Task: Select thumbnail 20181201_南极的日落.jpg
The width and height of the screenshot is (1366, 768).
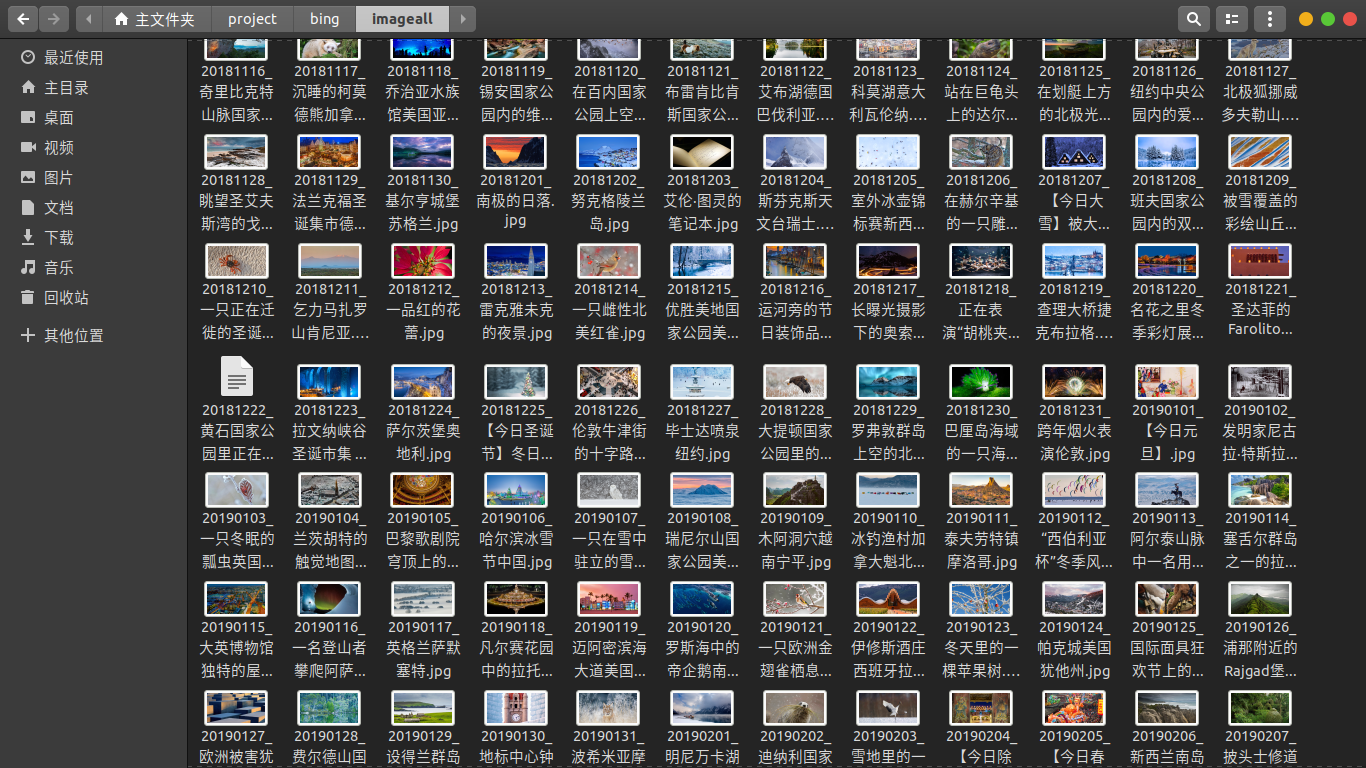Action: pos(516,151)
